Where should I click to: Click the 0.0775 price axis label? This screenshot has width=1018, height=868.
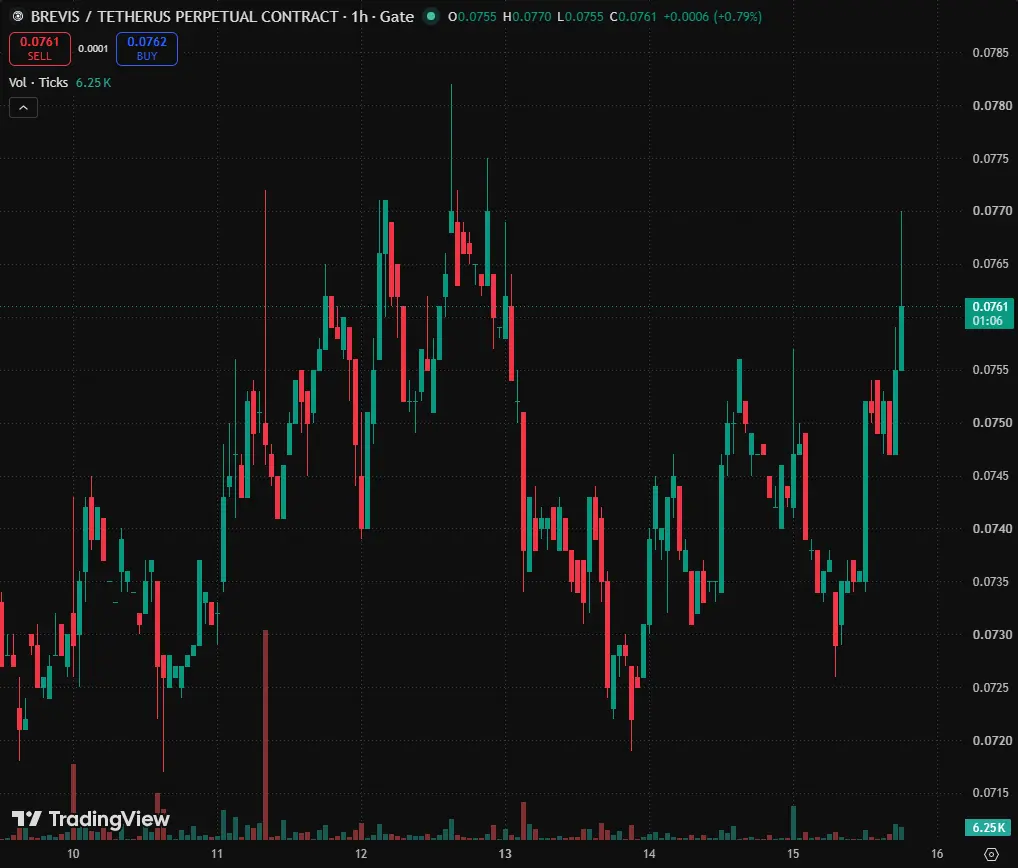tap(991, 158)
